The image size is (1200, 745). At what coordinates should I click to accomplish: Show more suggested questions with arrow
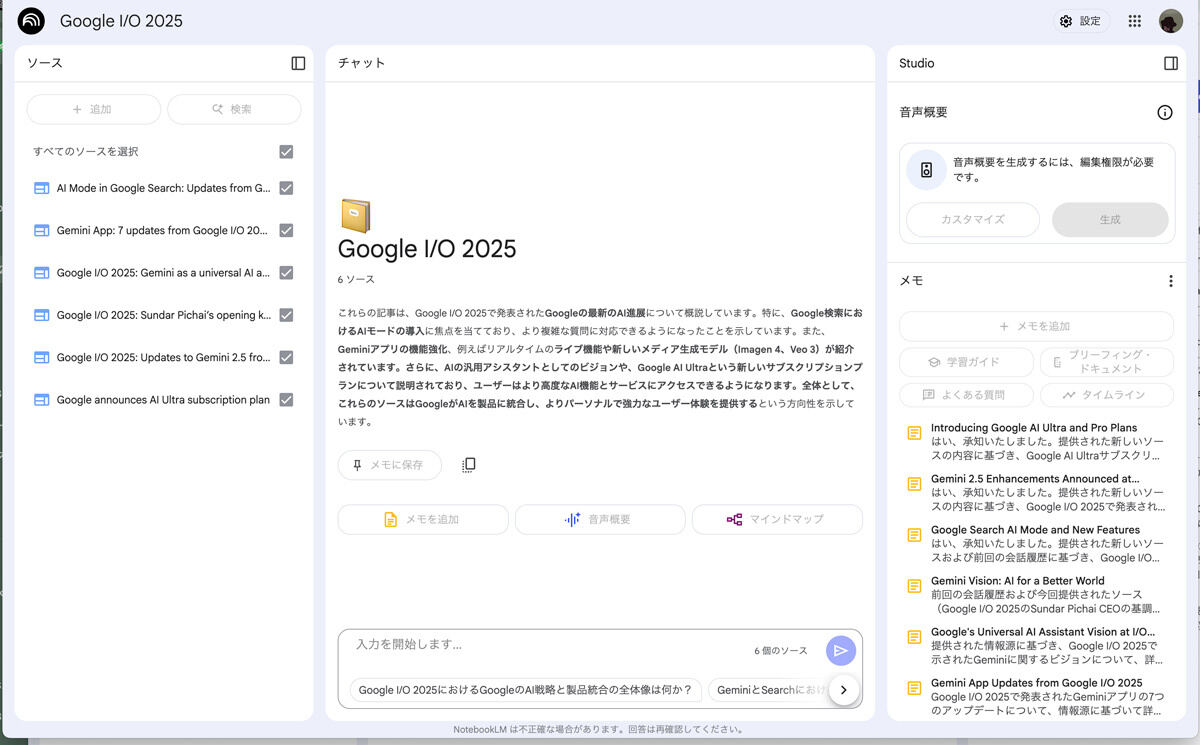pyautogui.click(x=844, y=690)
